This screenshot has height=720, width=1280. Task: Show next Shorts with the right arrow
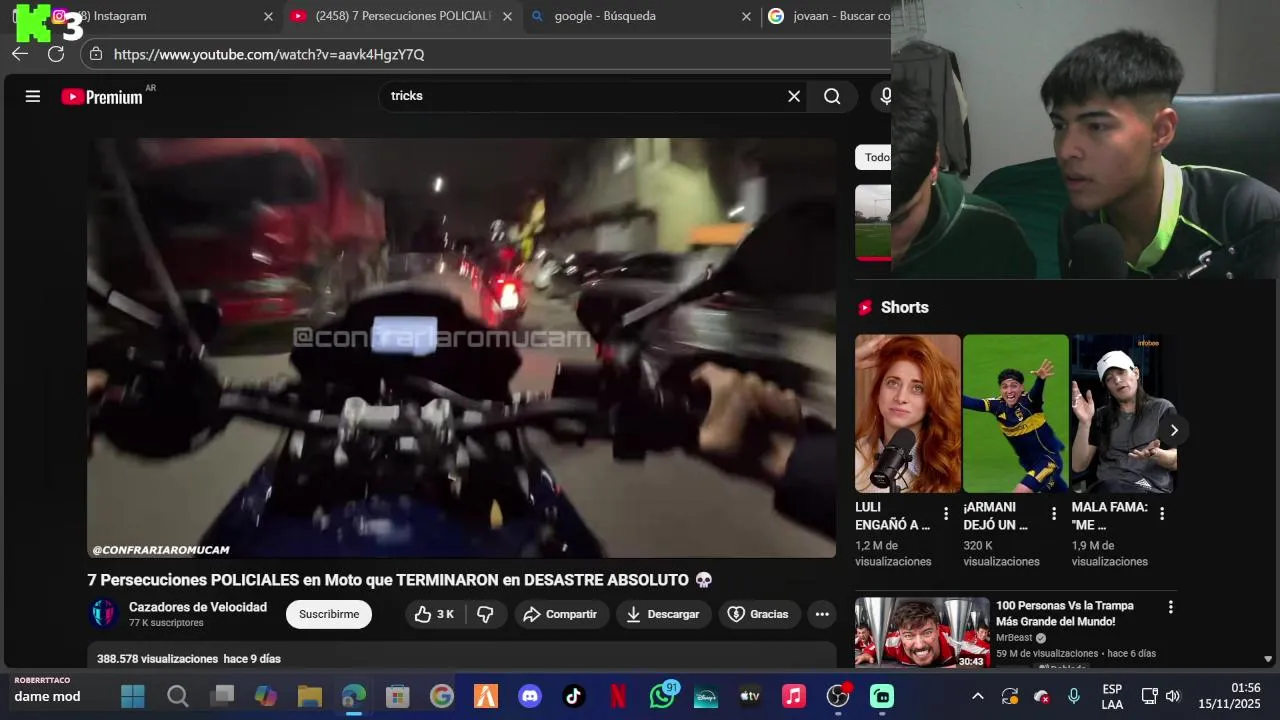tap(1174, 430)
